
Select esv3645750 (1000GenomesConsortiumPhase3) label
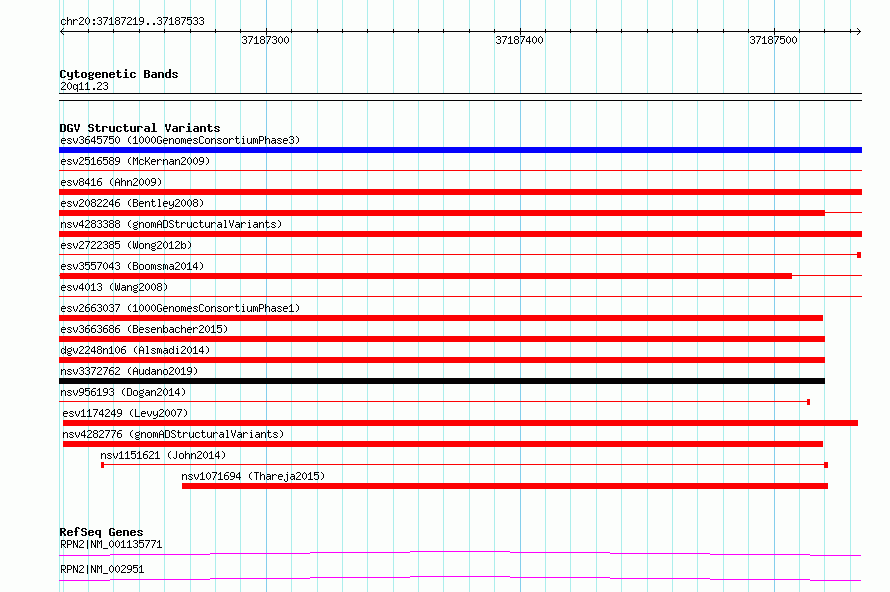(x=180, y=140)
